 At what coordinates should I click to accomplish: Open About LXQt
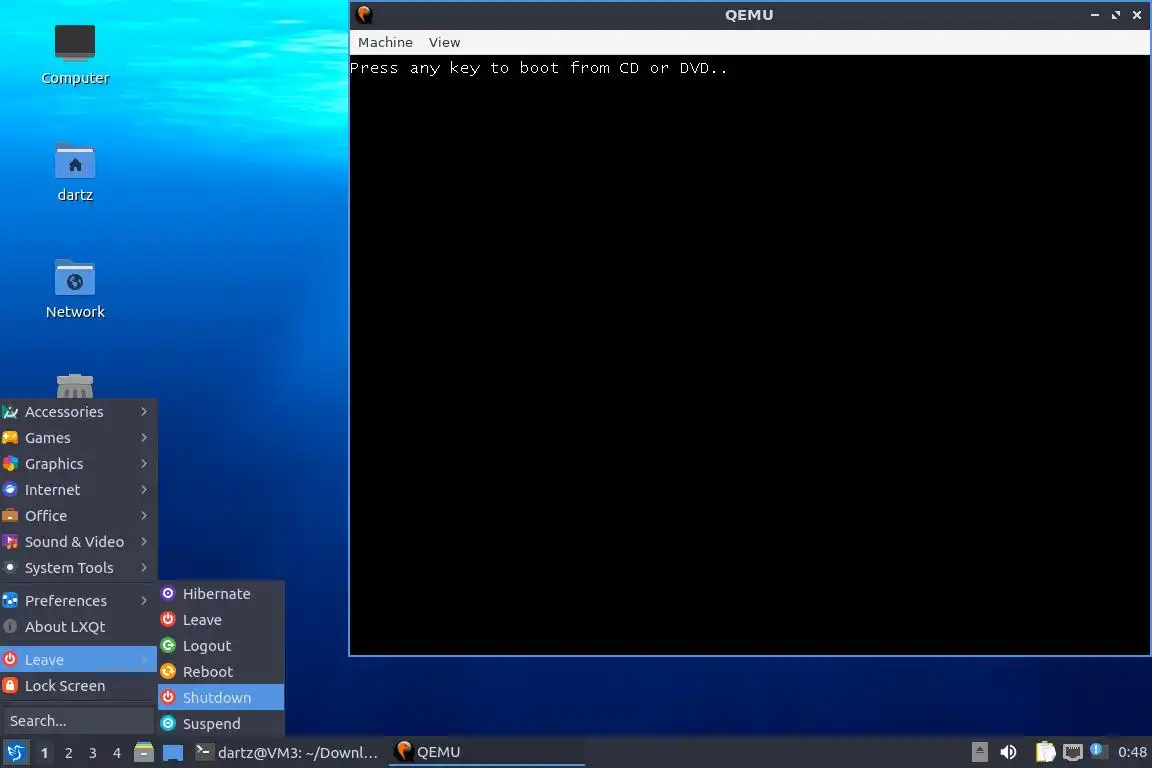(78, 627)
